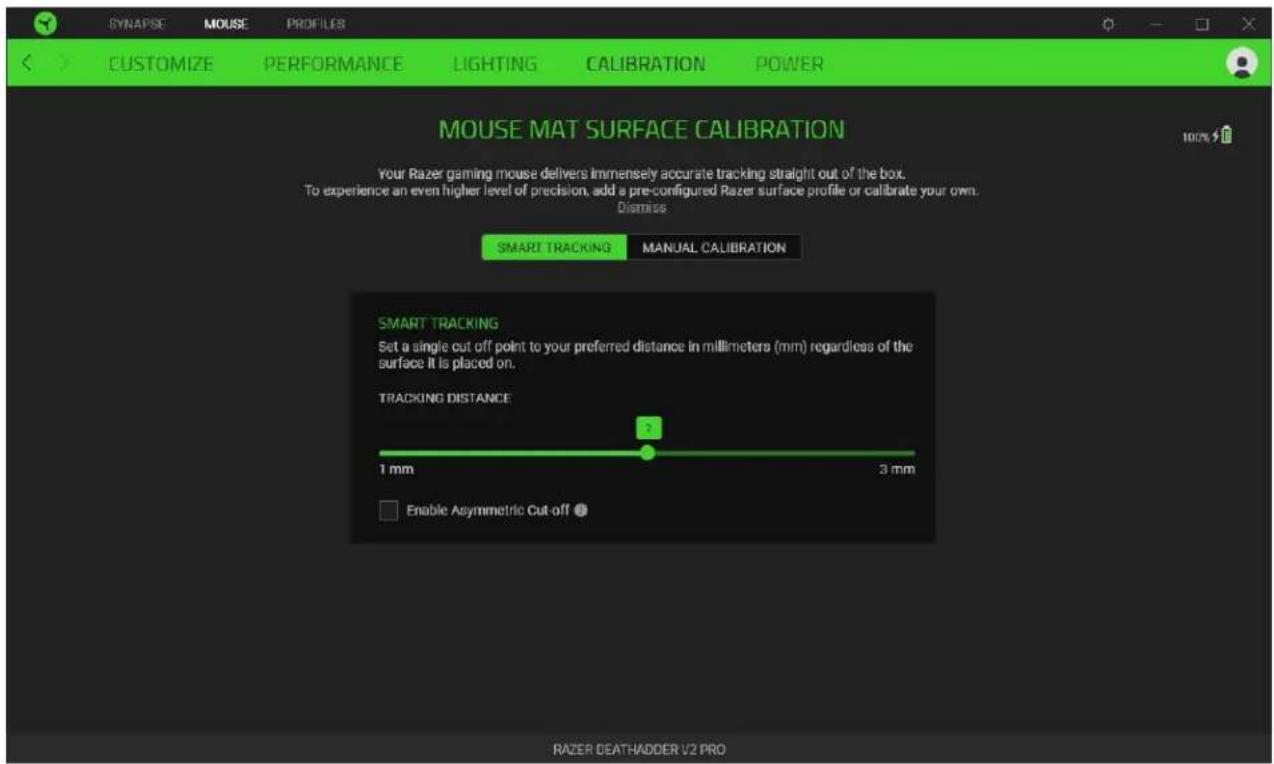Click the Razer DeathAdder V2 Pro label
This screenshot has width=1274, height=764.
(x=639, y=749)
